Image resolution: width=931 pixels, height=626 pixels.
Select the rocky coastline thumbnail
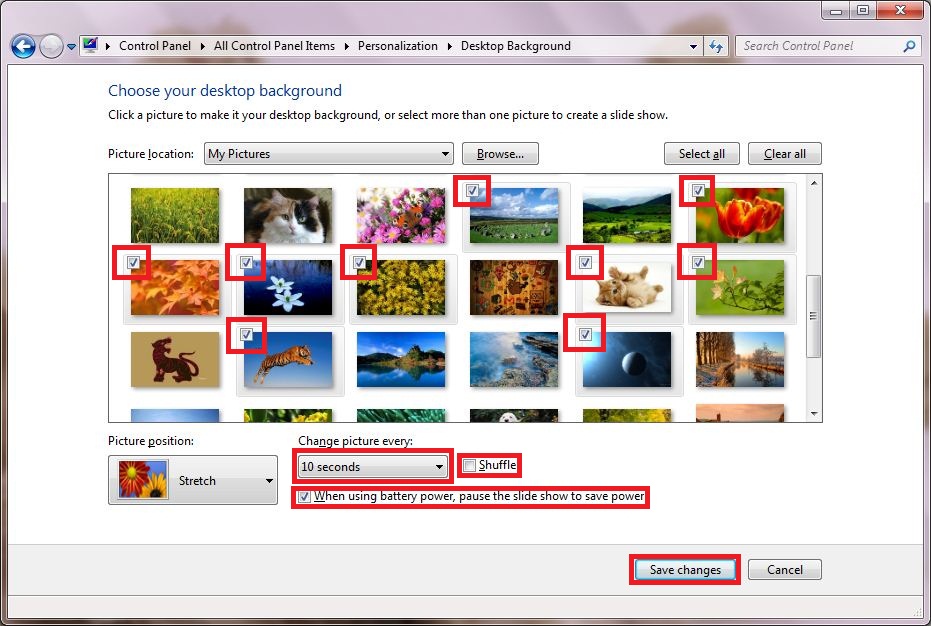point(514,359)
